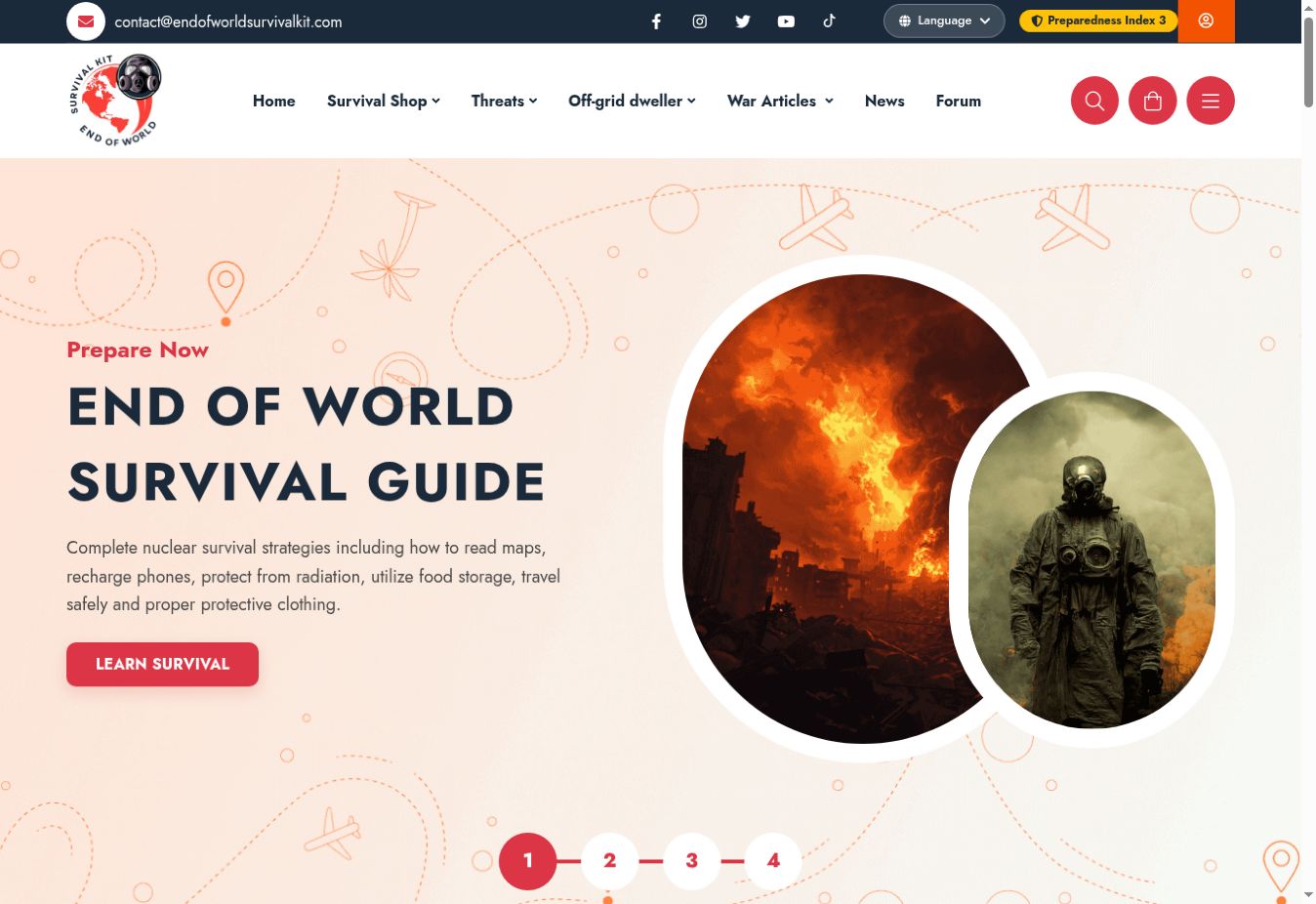Open the Forum page
Screen dimensions: 1316x904
pos(958,101)
